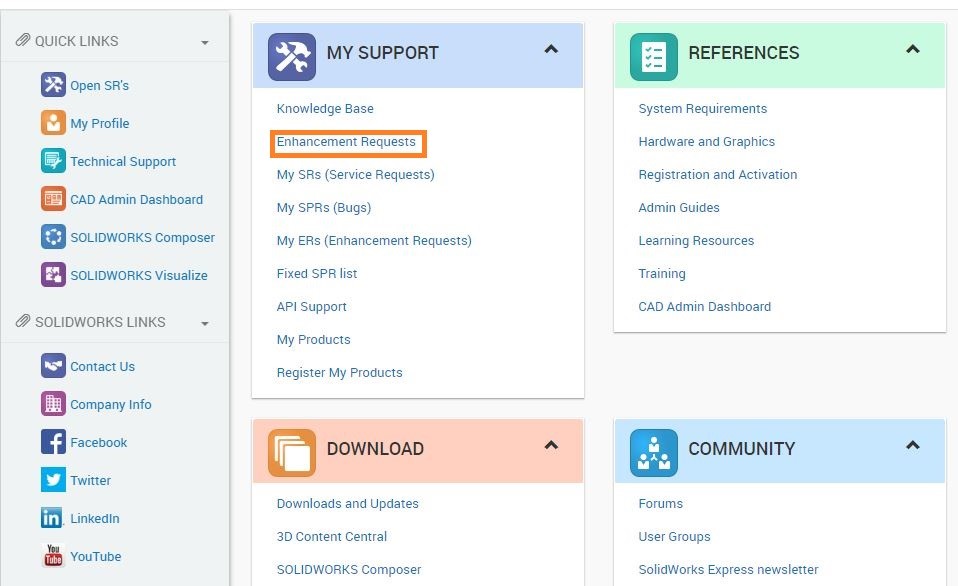Collapse the Download panel chevron
Image resolution: width=958 pixels, height=586 pixels.
pyautogui.click(x=551, y=445)
